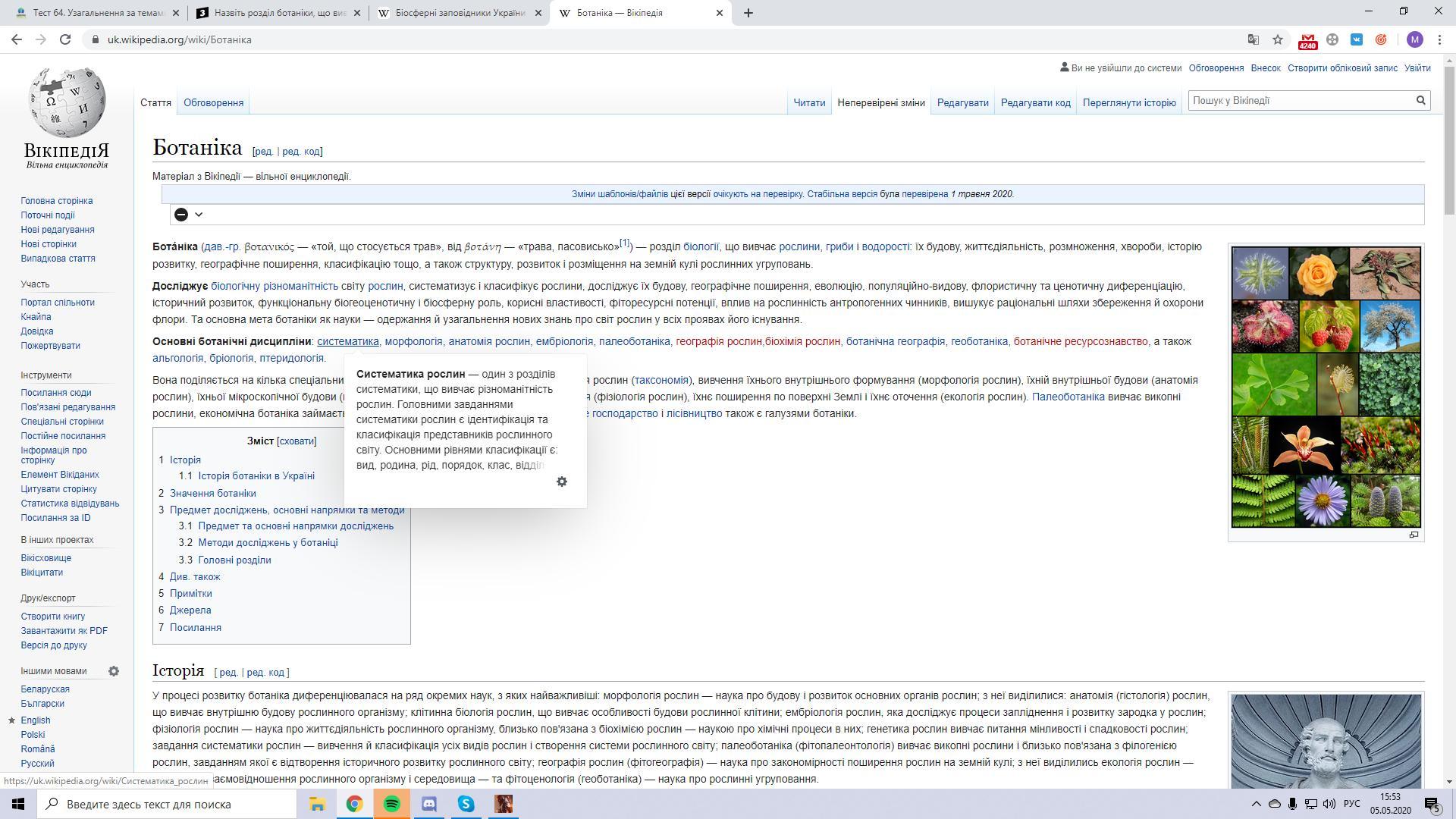Open the Переглянути історію tab
Image resolution: width=1456 pixels, height=819 pixels.
pyautogui.click(x=1129, y=102)
